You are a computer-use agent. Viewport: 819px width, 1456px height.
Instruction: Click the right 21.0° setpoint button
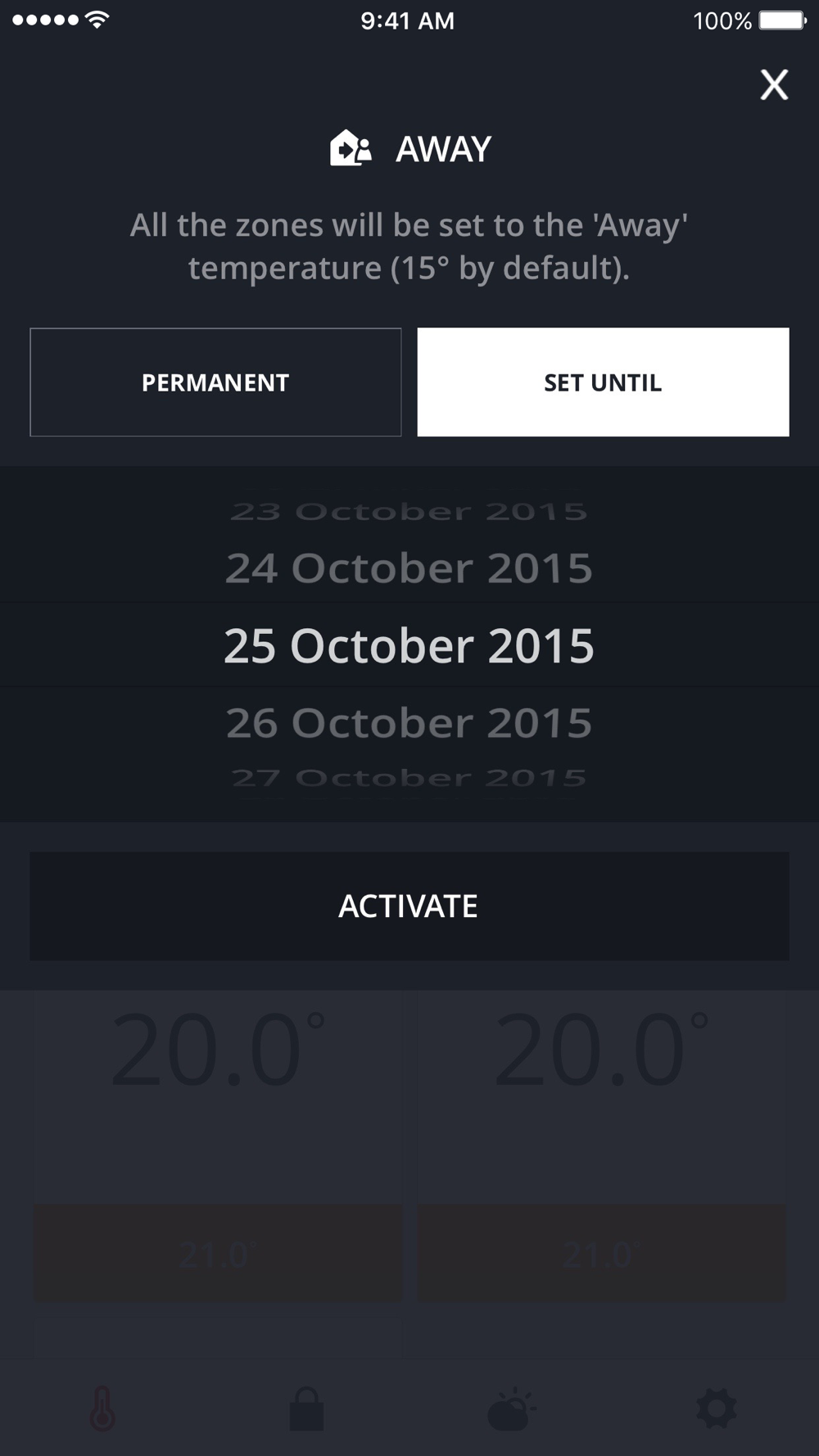point(602,1254)
